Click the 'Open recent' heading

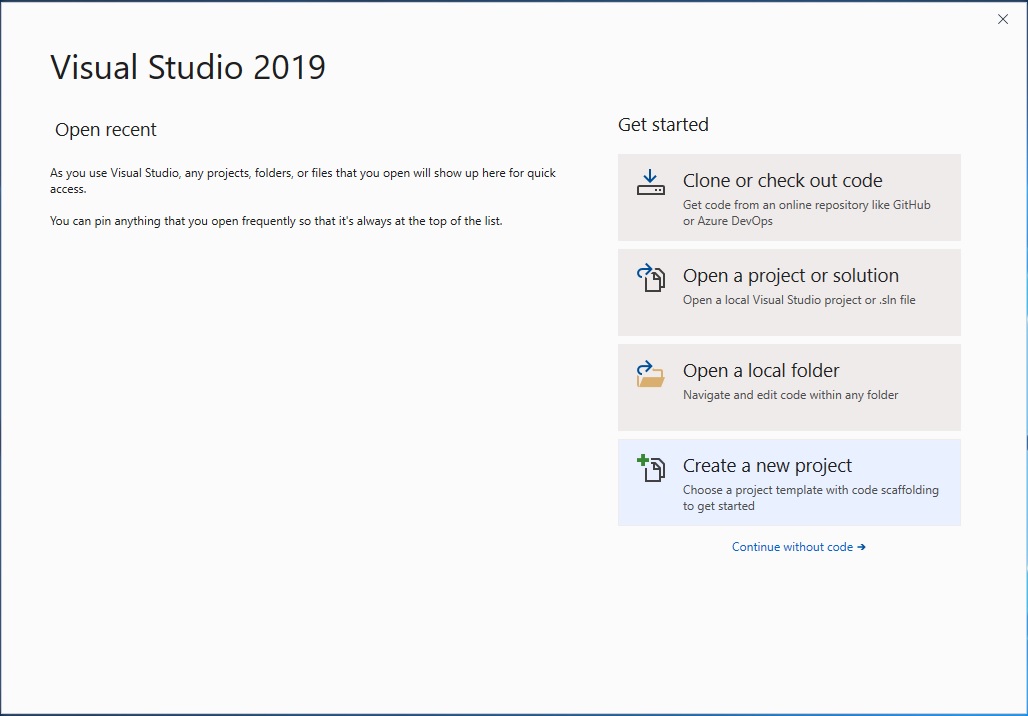(x=106, y=130)
